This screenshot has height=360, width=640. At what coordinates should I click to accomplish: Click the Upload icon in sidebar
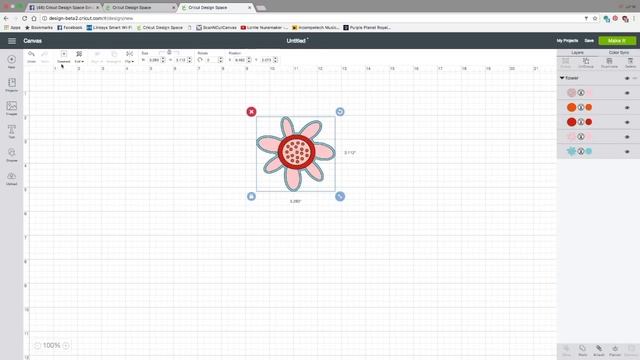[x=11, y=178]
